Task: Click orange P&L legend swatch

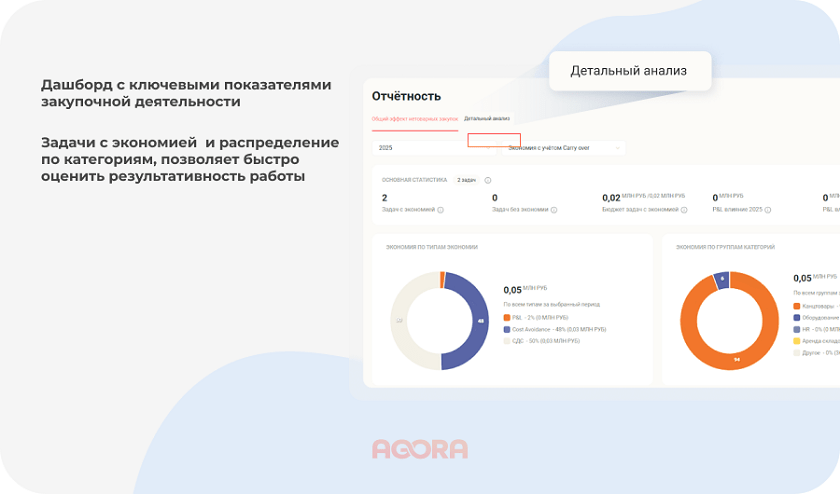Action: tap(507, 317)
